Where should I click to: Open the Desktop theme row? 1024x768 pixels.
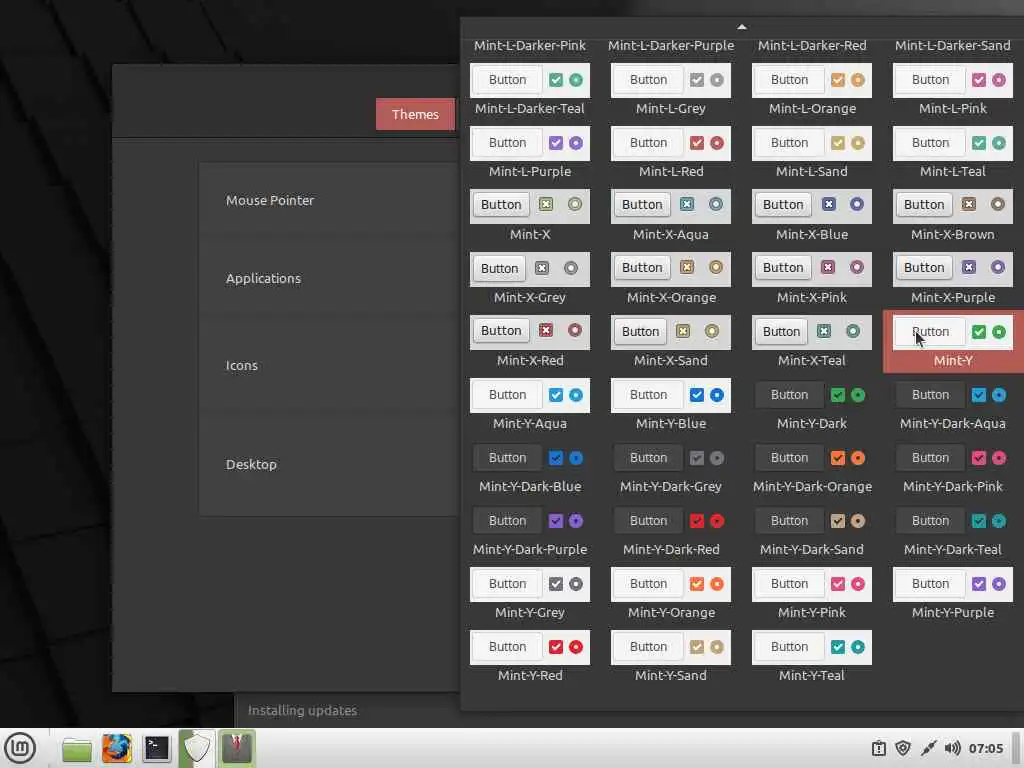pyautogui.click(x=328, y=464)
